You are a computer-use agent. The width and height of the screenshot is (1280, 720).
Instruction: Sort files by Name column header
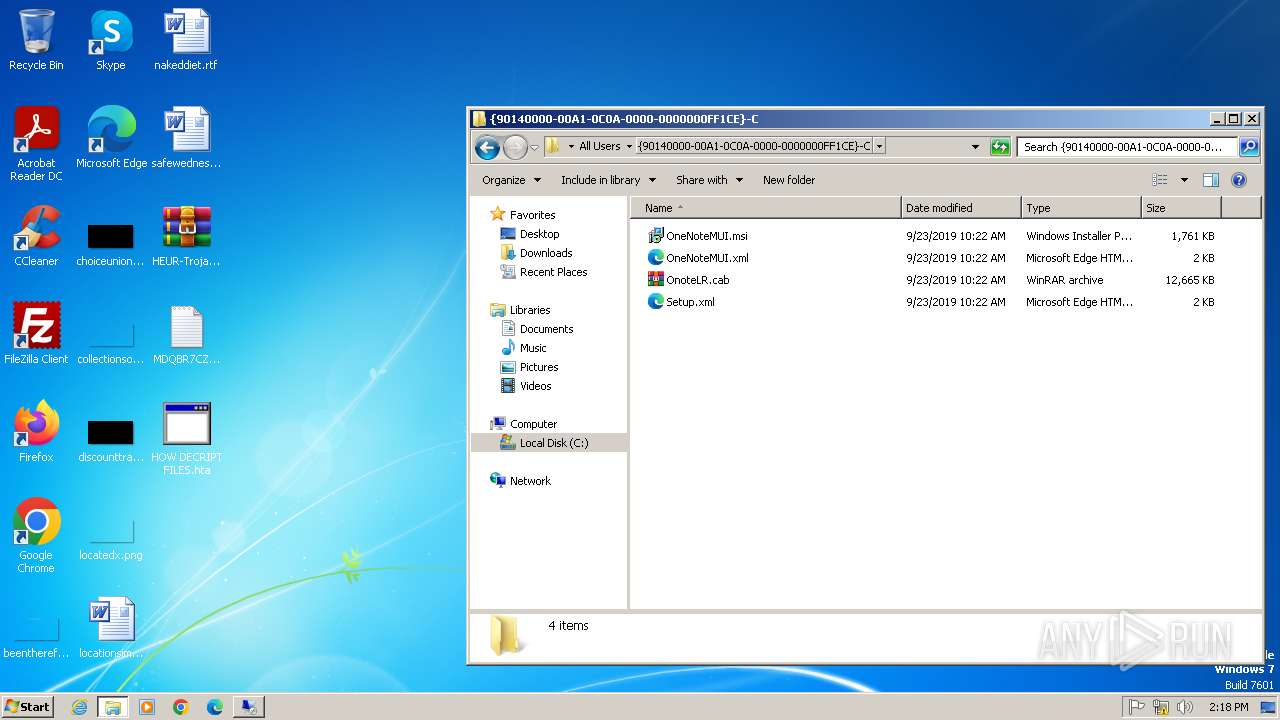765,208
